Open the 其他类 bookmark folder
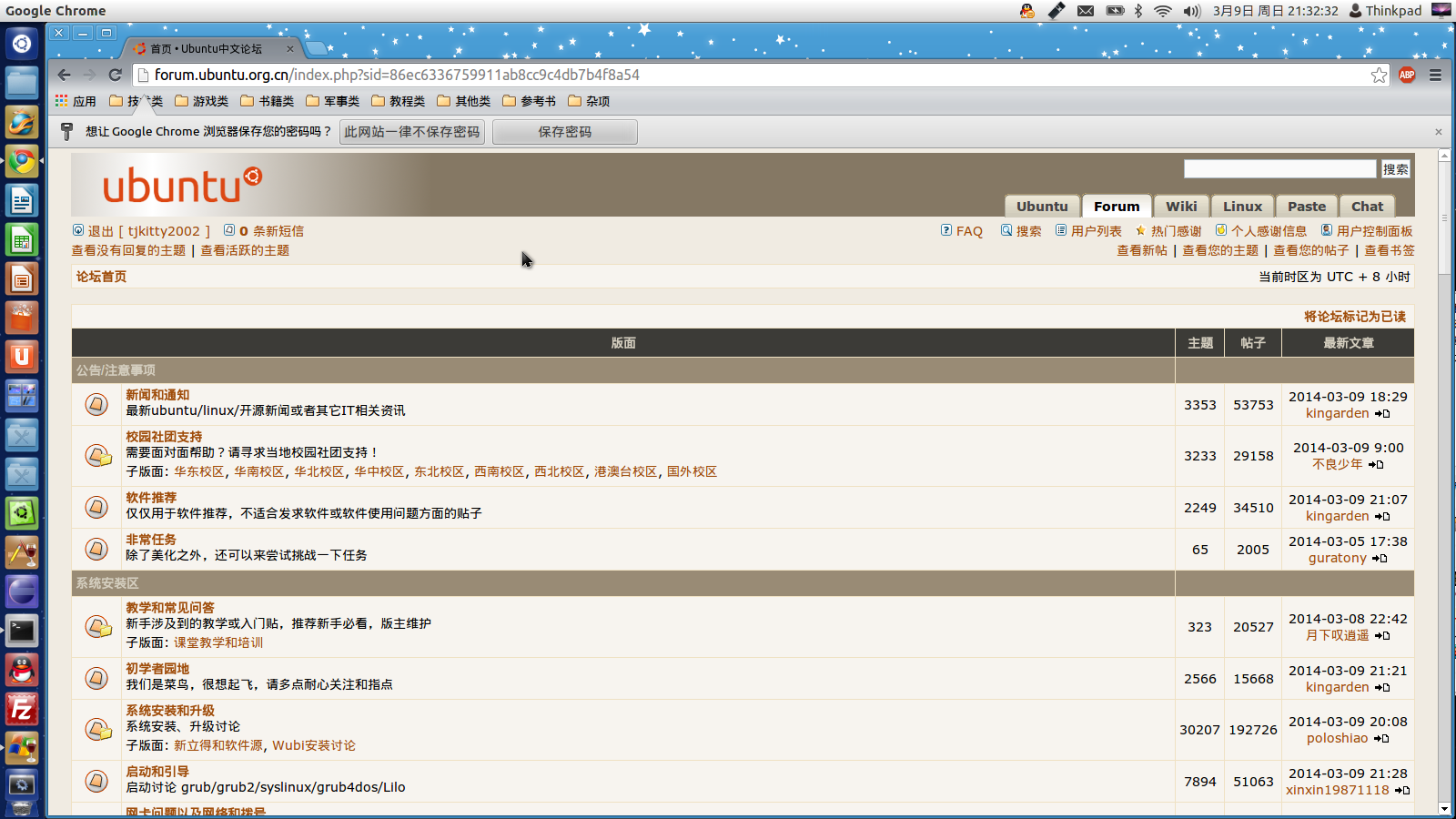The height and width of the screenshot is (819, 1456). point(463,101)
